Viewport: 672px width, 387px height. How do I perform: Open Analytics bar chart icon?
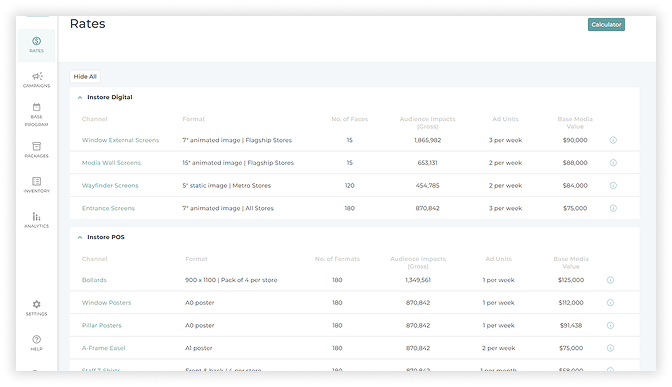tap(36, 216)
